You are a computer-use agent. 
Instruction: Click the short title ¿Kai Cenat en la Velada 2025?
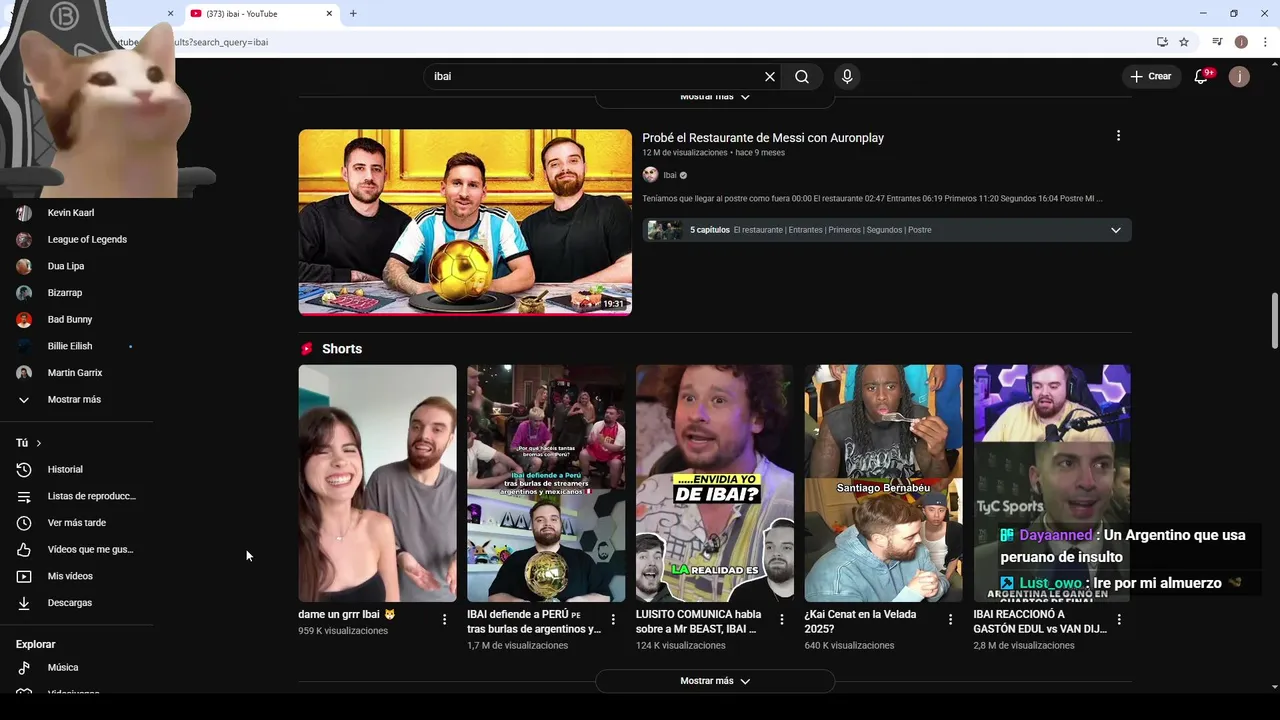860,622
